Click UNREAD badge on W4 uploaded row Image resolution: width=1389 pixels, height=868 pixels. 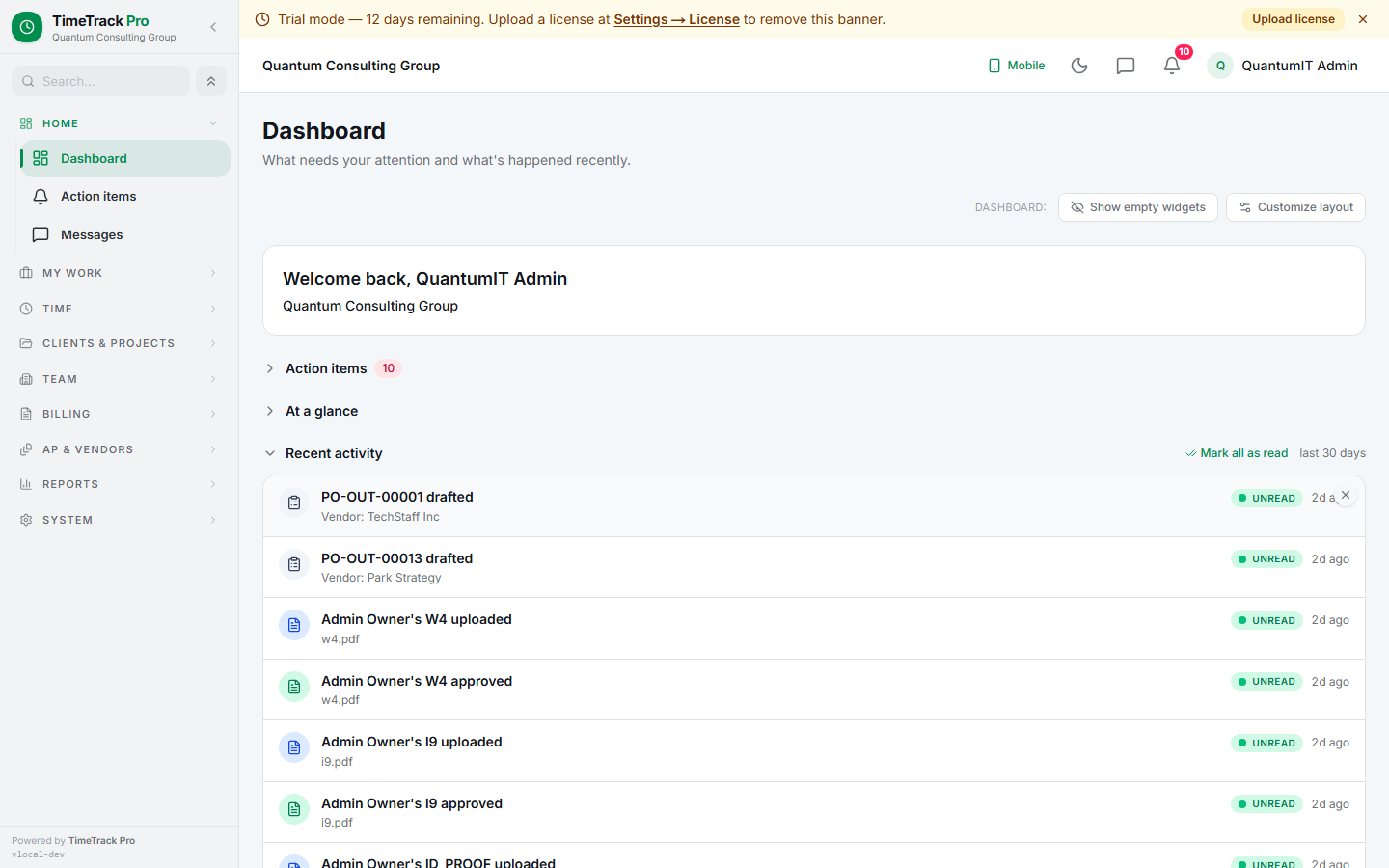(1266, 620)
